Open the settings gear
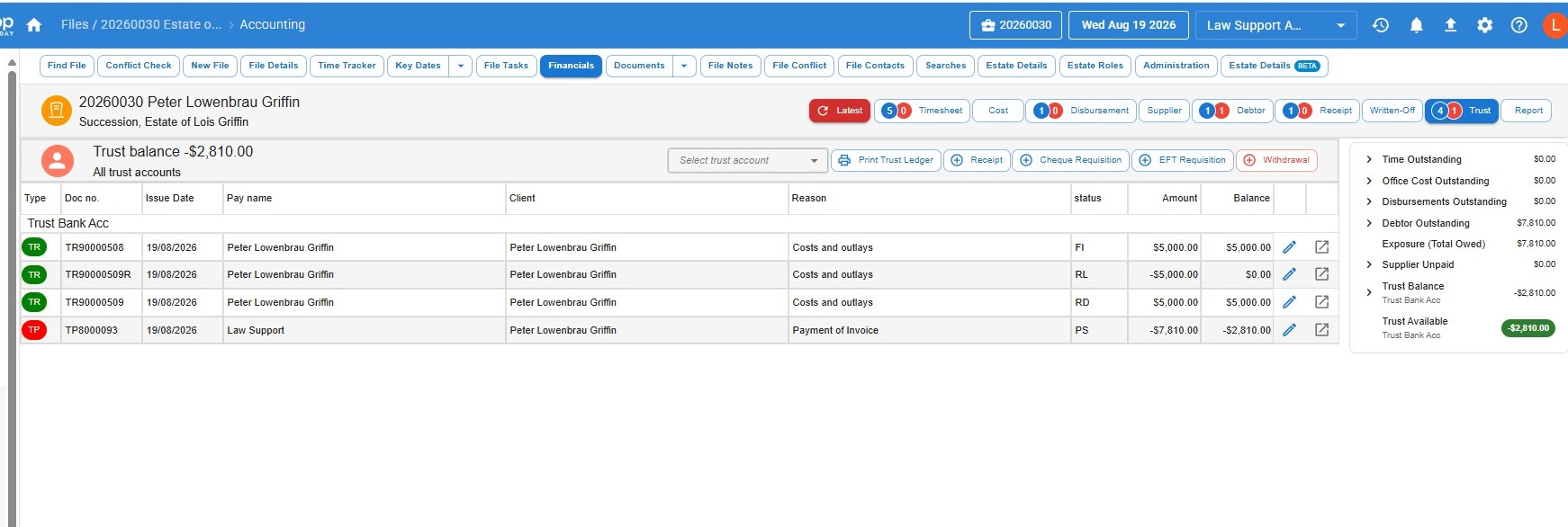This screenshot has height=527, width=1568. pos(1484,25)
